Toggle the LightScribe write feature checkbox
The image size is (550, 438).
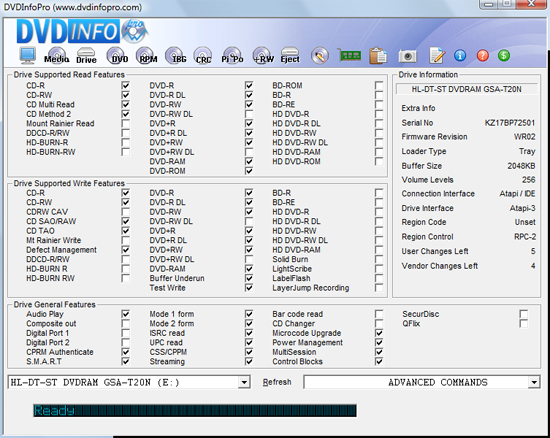[379, 269]
